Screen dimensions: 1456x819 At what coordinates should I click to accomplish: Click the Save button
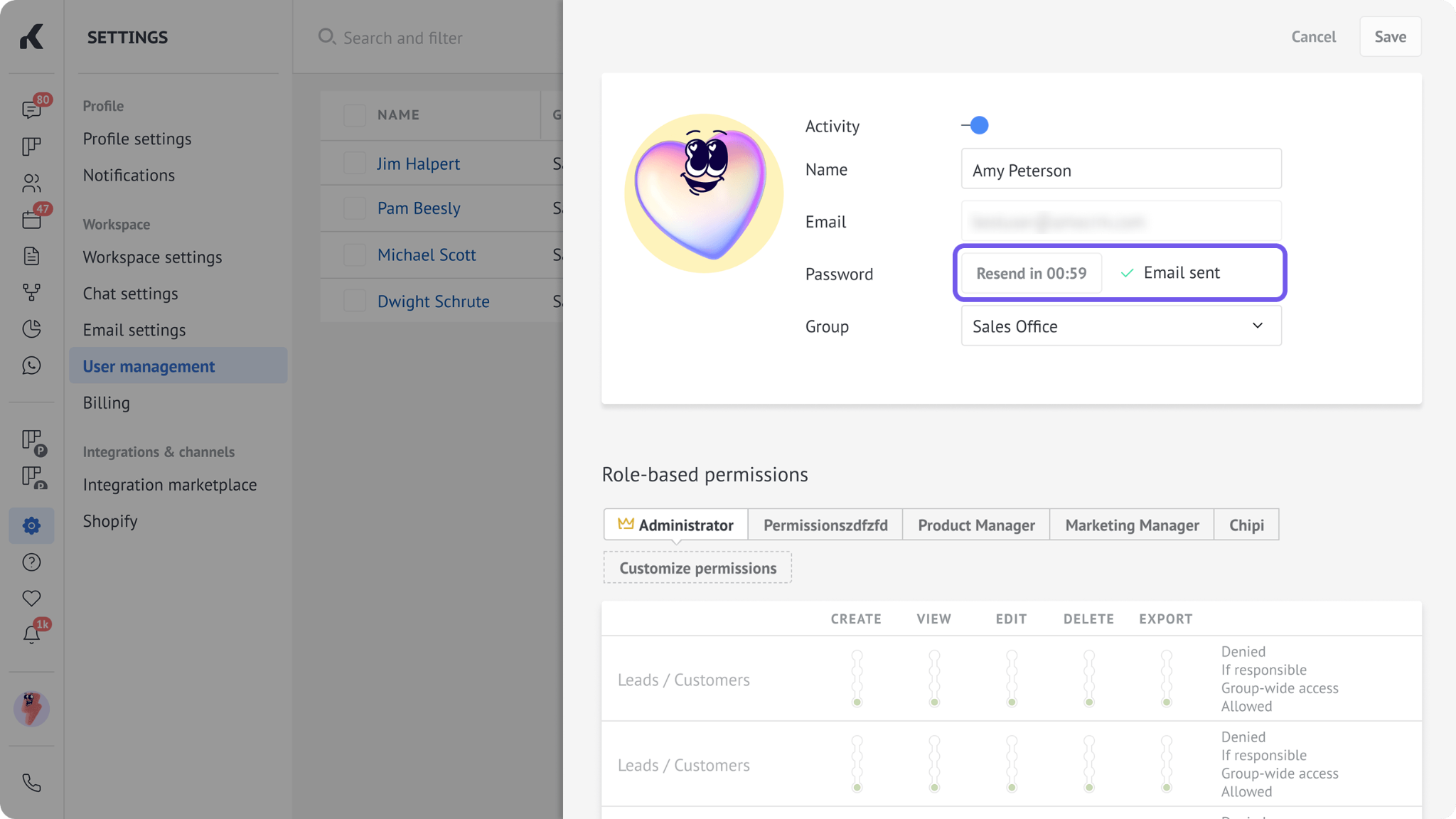coord(1390,36)
